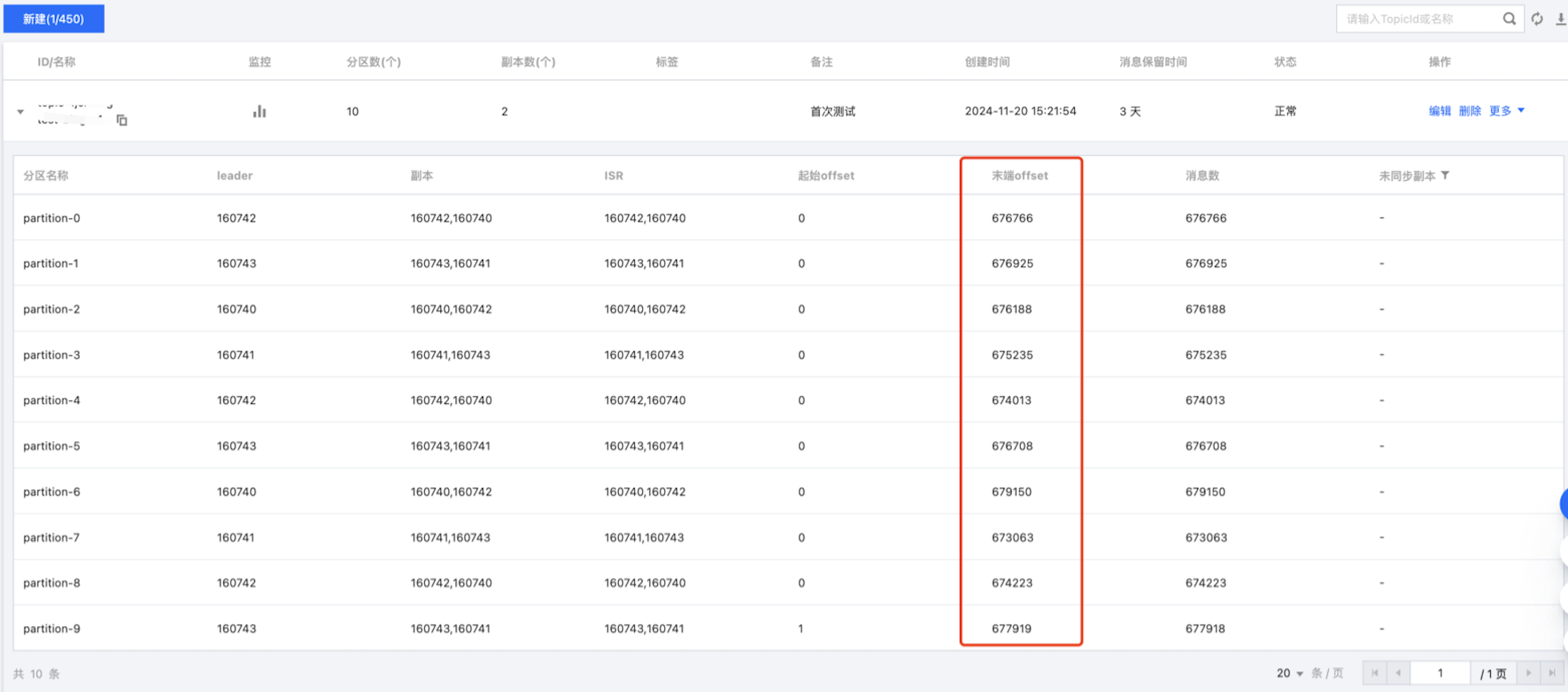The width and height of the screenshot is (1568, 692).
Task: Select the partition-0 row
Action: pos(52,218)
